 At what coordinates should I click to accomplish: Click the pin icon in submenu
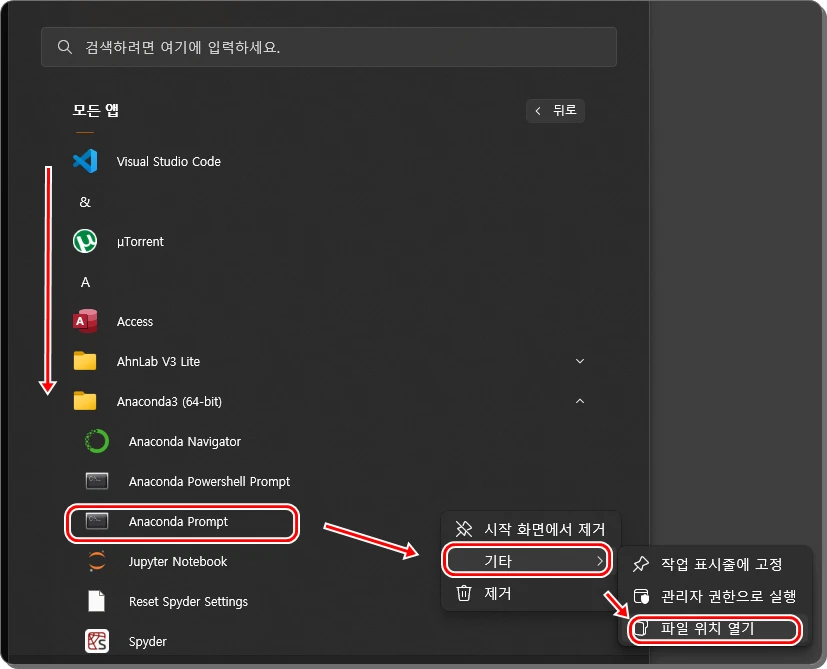[641, 564]
